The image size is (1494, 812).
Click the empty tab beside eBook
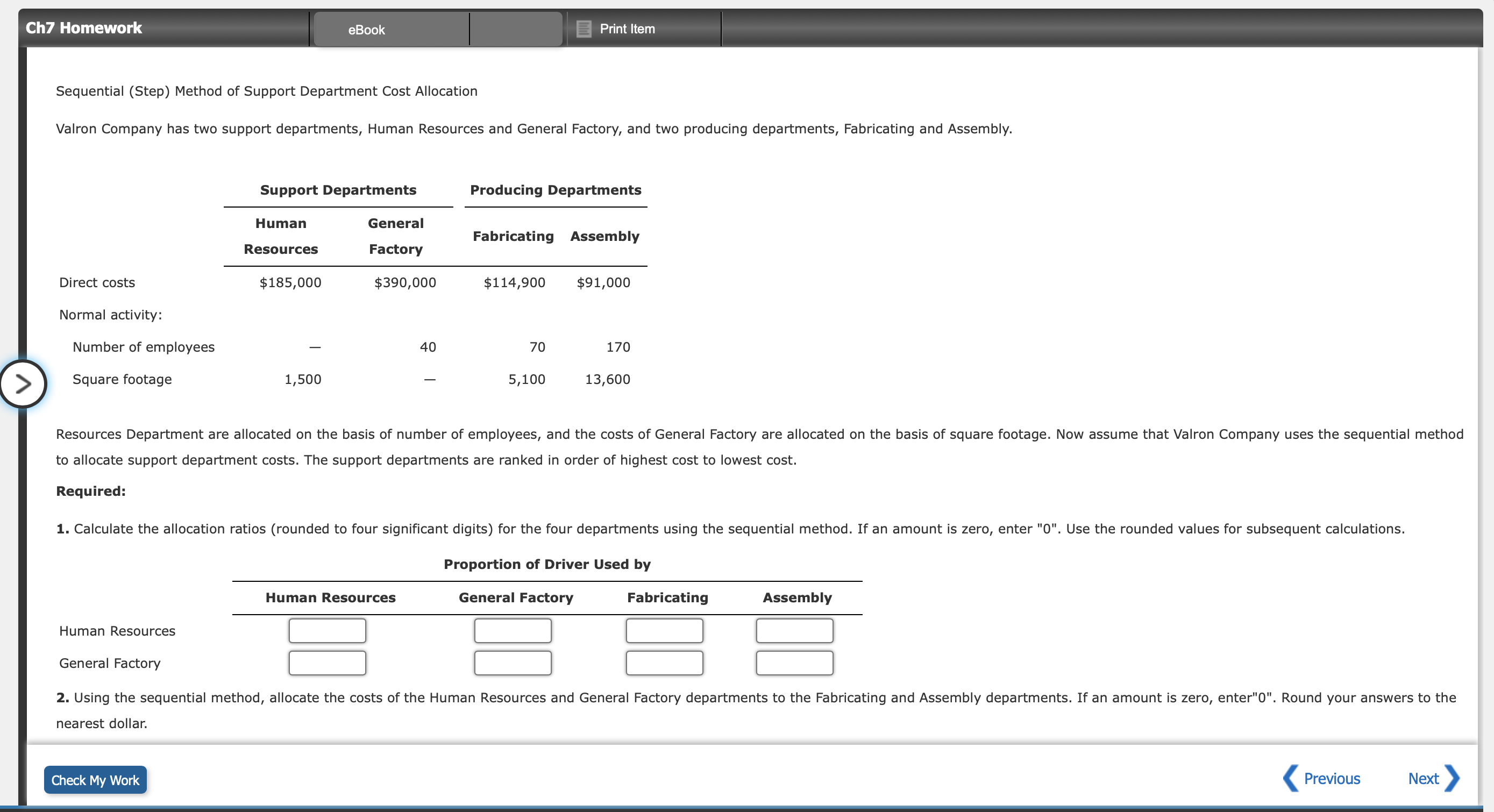click(515, 29)
